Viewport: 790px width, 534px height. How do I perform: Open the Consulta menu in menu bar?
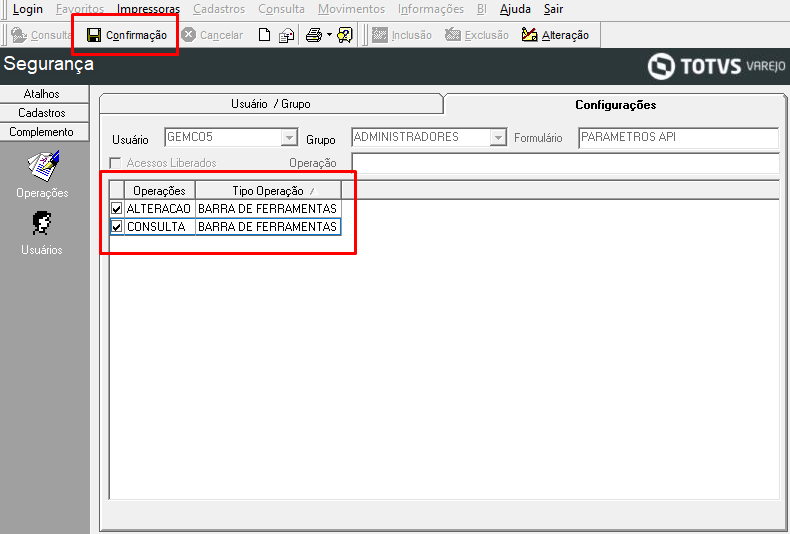281,9
